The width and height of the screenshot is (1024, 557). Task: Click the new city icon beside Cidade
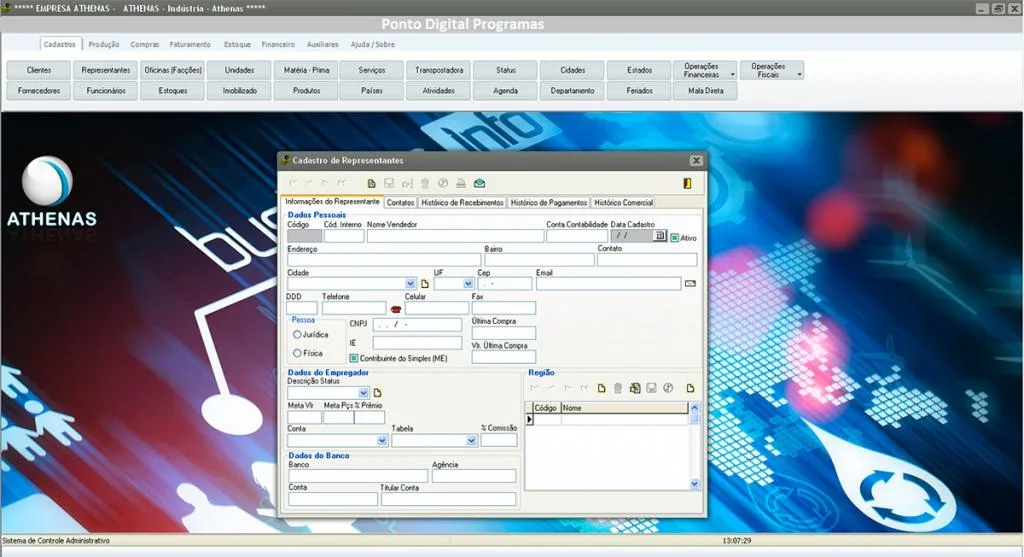[x=425, y=284]
